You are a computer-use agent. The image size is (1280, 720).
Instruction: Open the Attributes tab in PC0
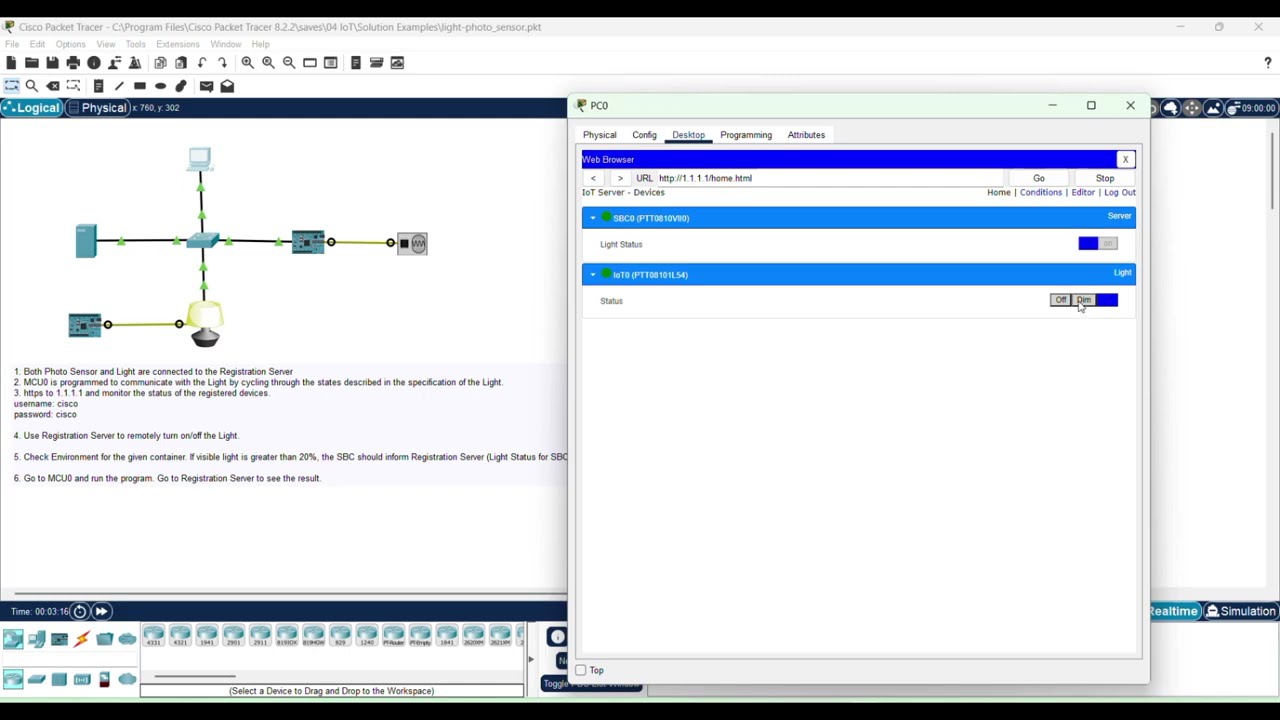point(806,135)
